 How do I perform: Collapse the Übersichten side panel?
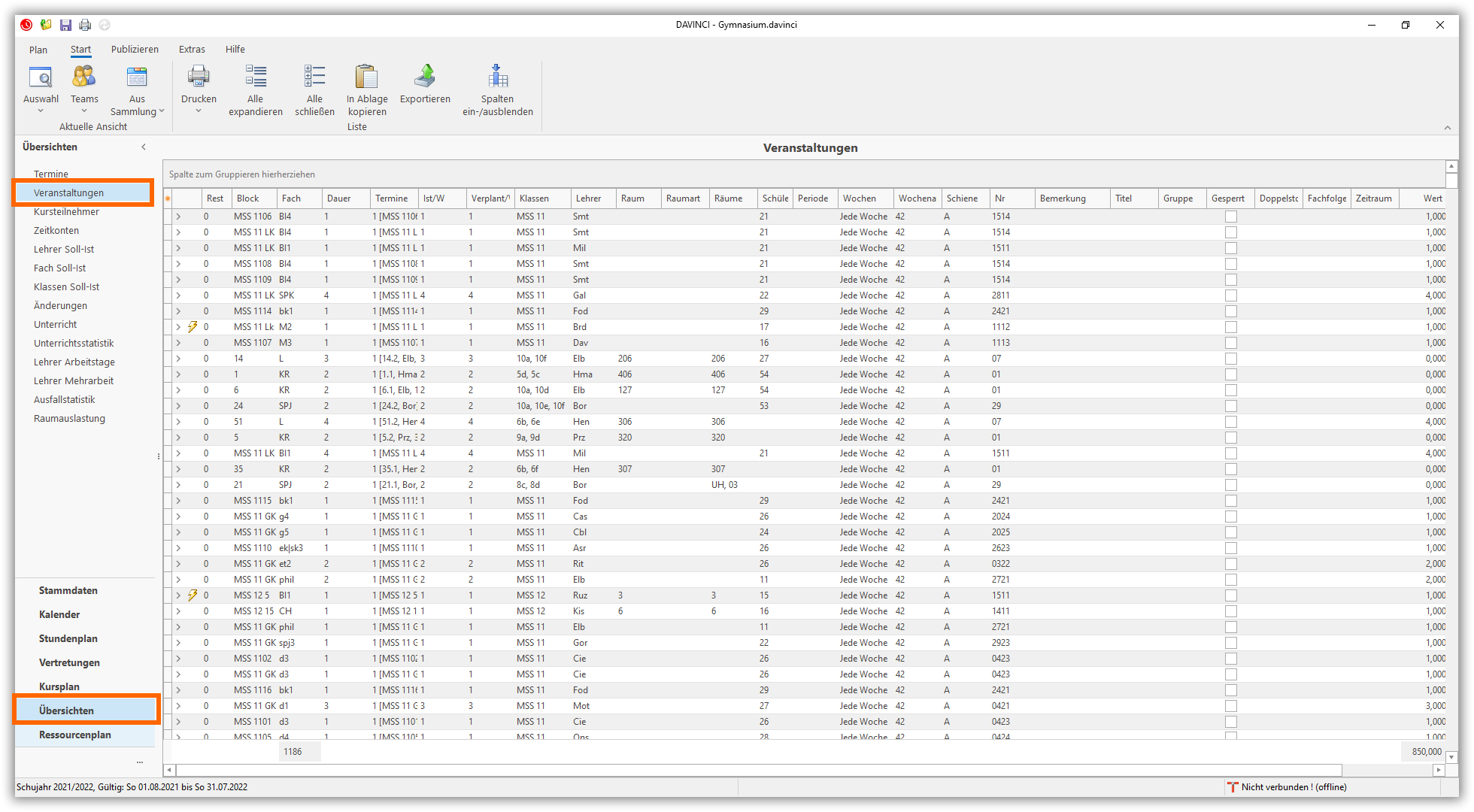144,147
